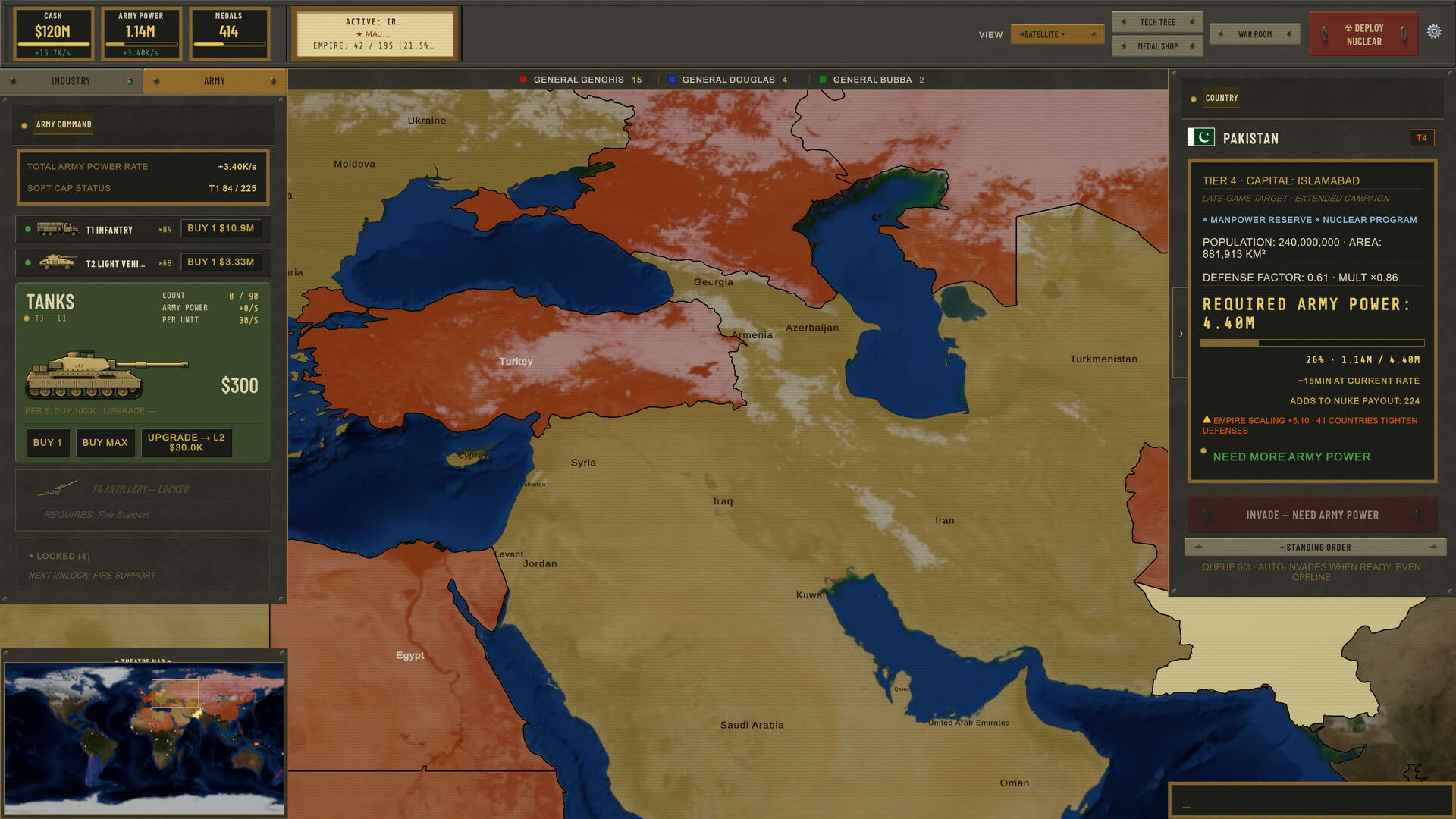Click the Country panel header bullet

click(1194, 99)
